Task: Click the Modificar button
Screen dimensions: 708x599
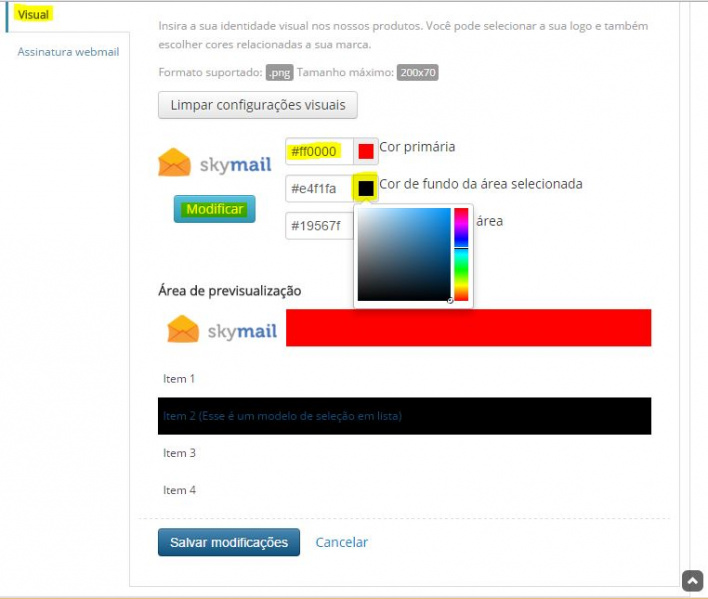Action: pos(214,209)
